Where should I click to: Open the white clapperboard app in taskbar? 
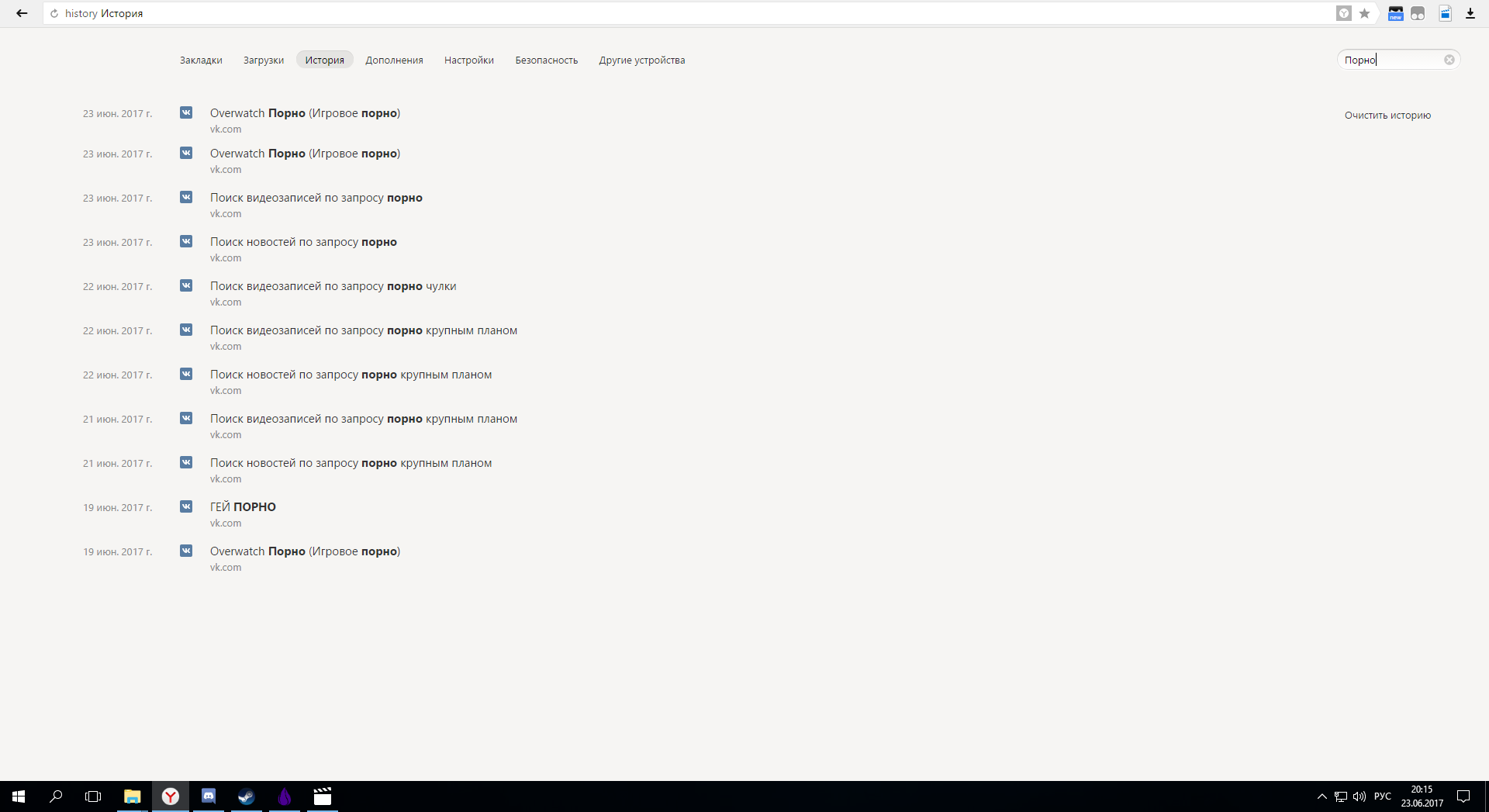[323, 796]
